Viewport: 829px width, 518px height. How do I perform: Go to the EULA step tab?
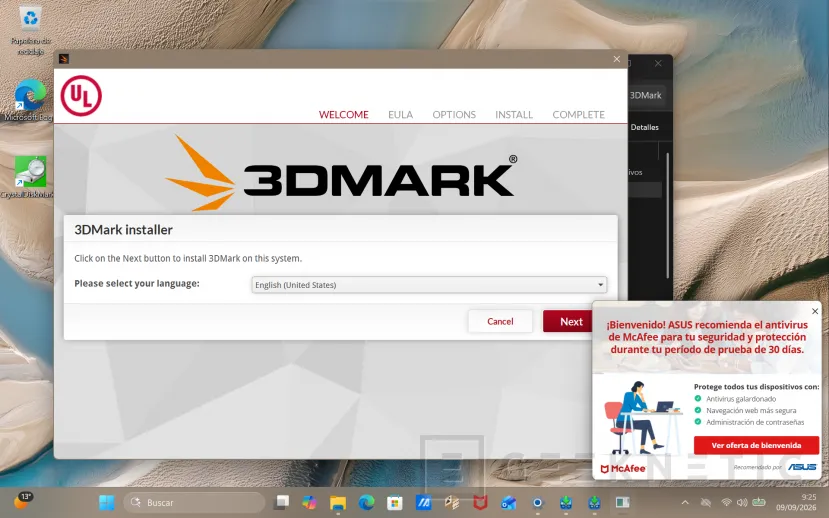click(x=400, y=114)
